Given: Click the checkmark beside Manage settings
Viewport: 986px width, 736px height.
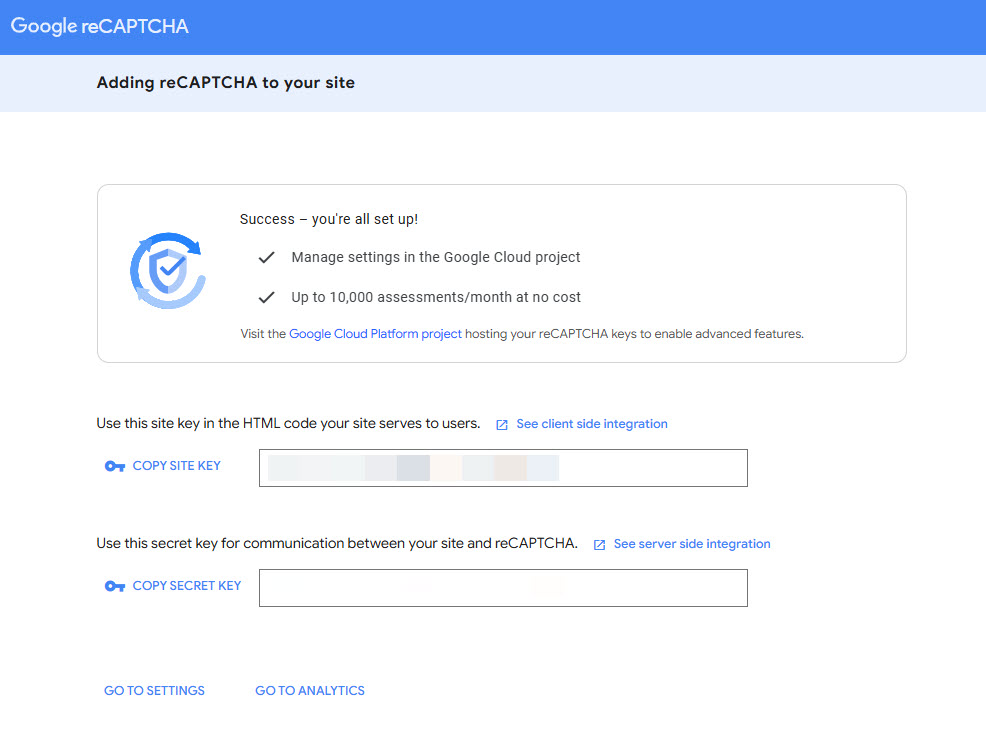Looking at the screenshot, I should (266, 257).
